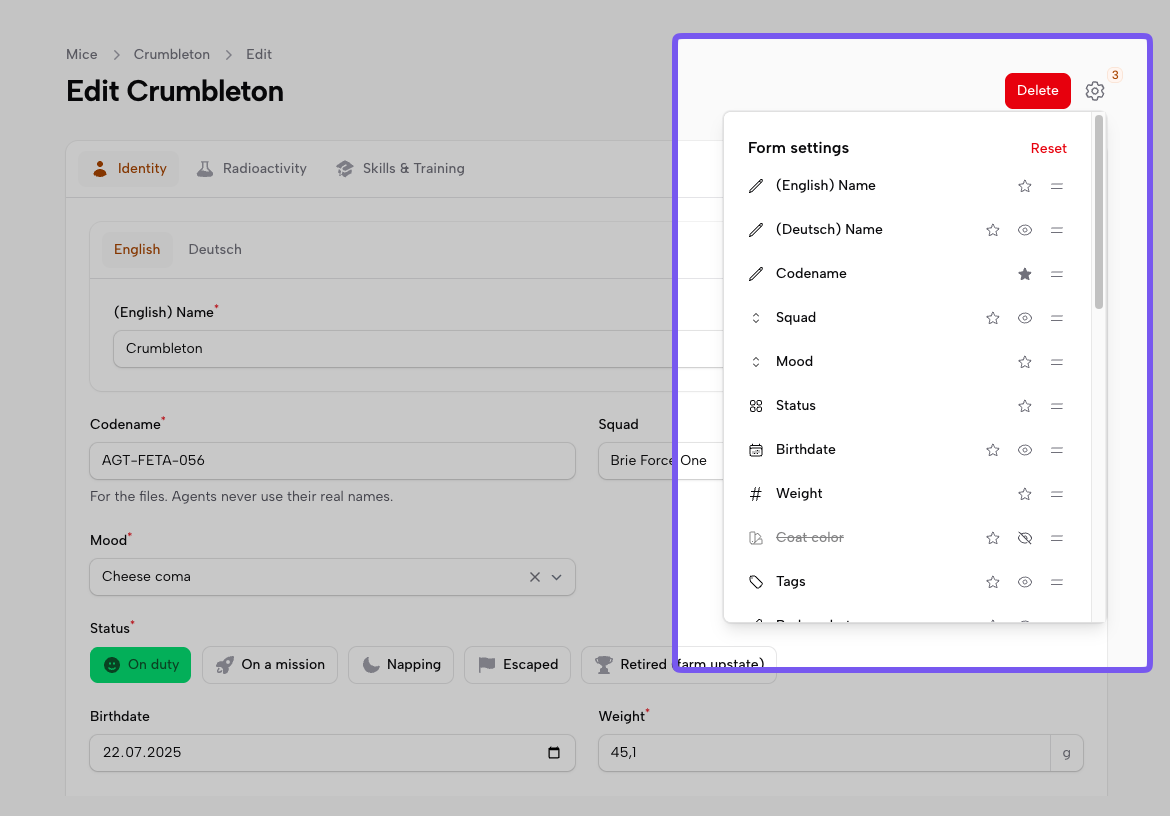The height and width of the screenshot is (816, 1170).
Task: Open the Squad select showing Brie Force One
Action: tap(660, 461)
